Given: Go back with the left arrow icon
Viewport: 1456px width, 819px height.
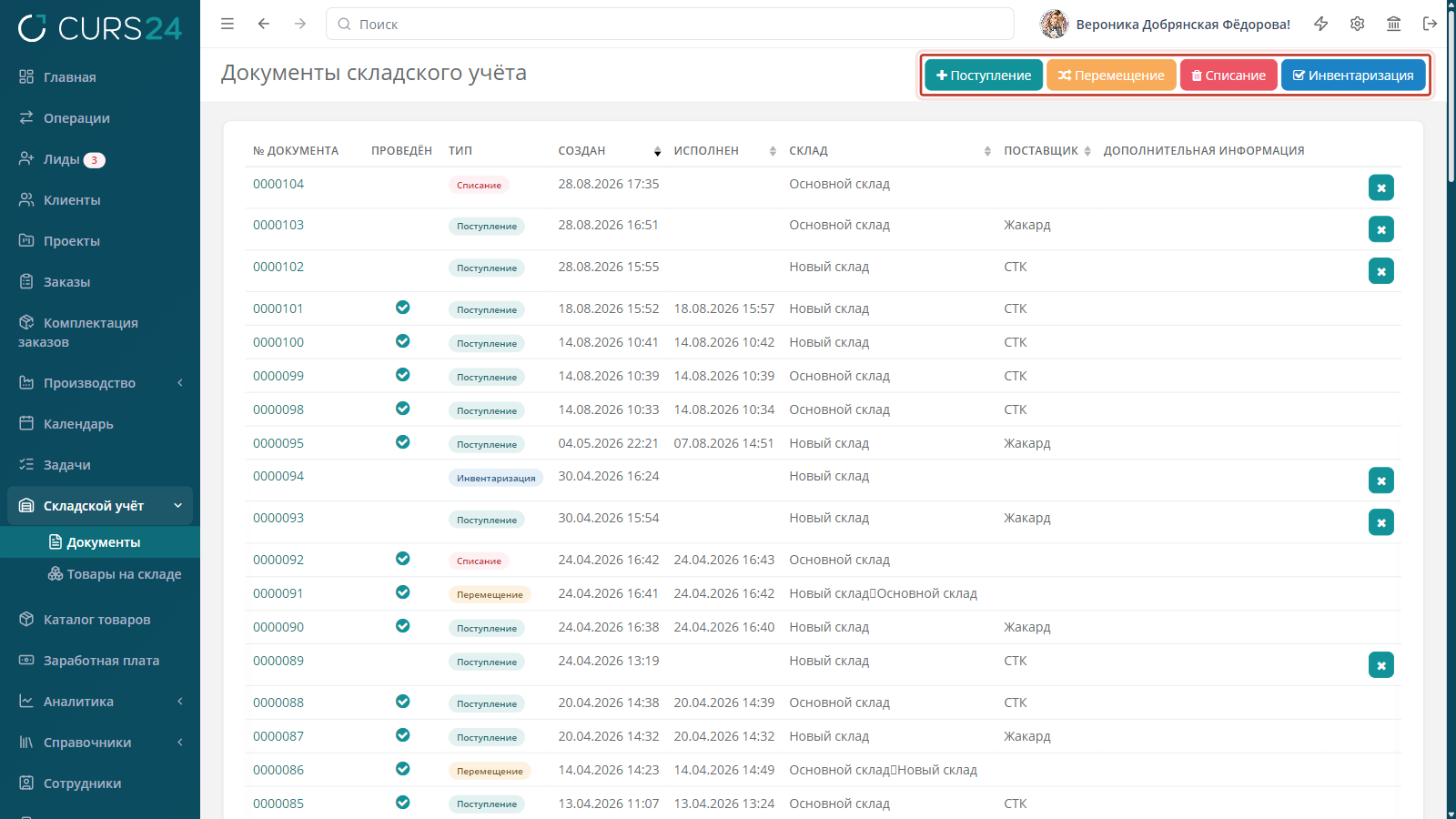Looking at the screenshot, I should 264,24.
